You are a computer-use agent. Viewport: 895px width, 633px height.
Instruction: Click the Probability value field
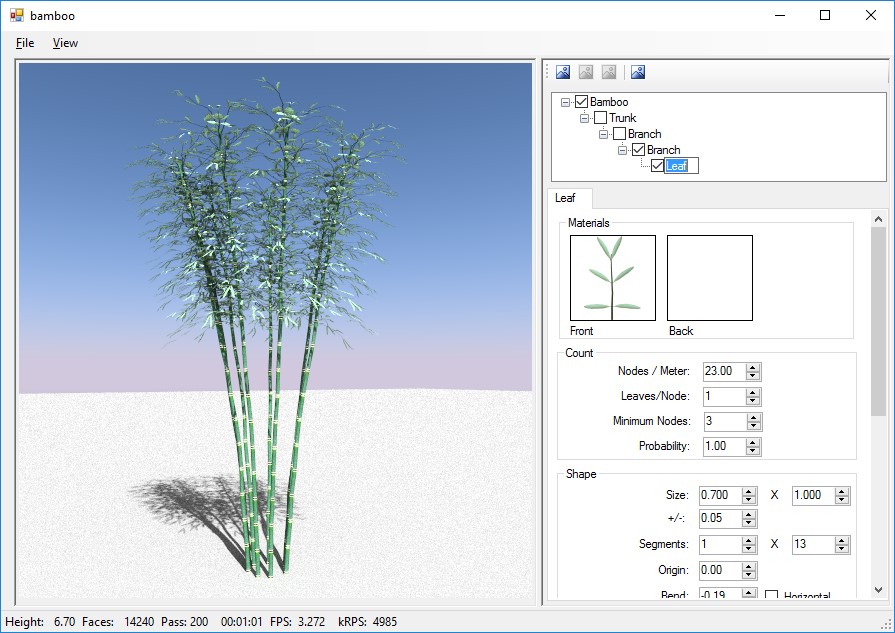click(724, 446)
